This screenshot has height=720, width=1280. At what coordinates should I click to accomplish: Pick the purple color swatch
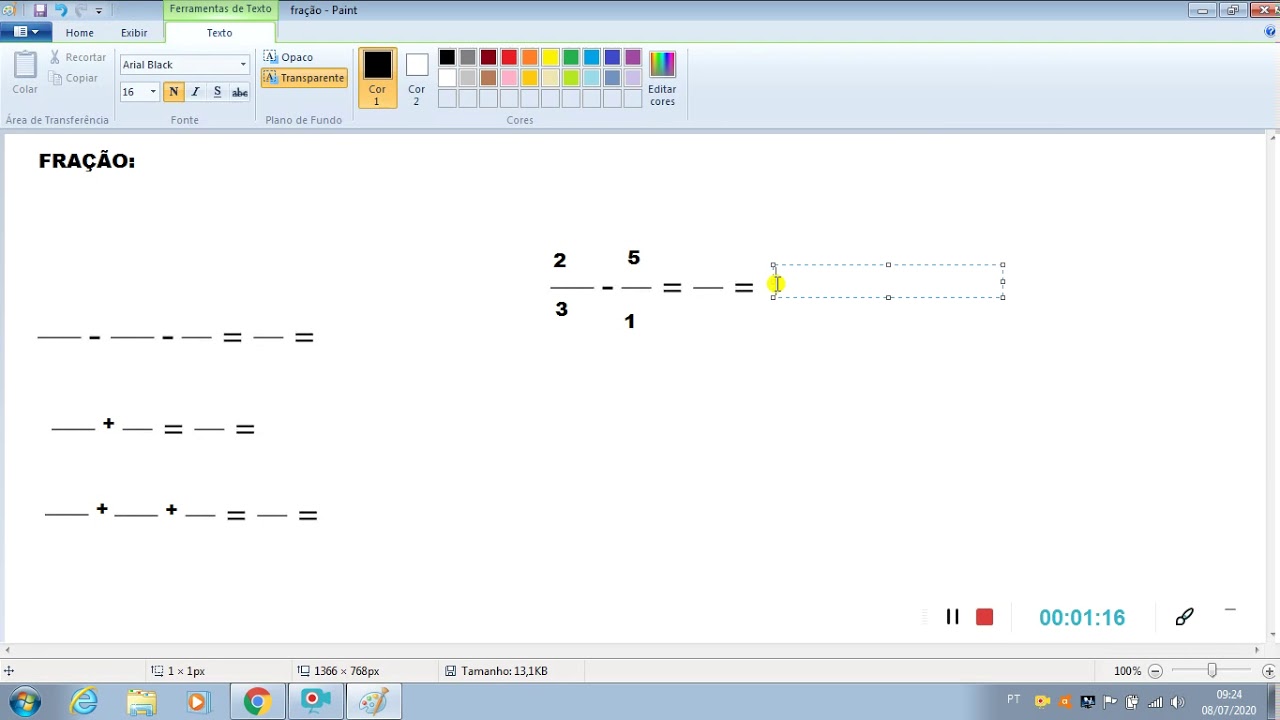pyautogui.click(x=632, y=58)
